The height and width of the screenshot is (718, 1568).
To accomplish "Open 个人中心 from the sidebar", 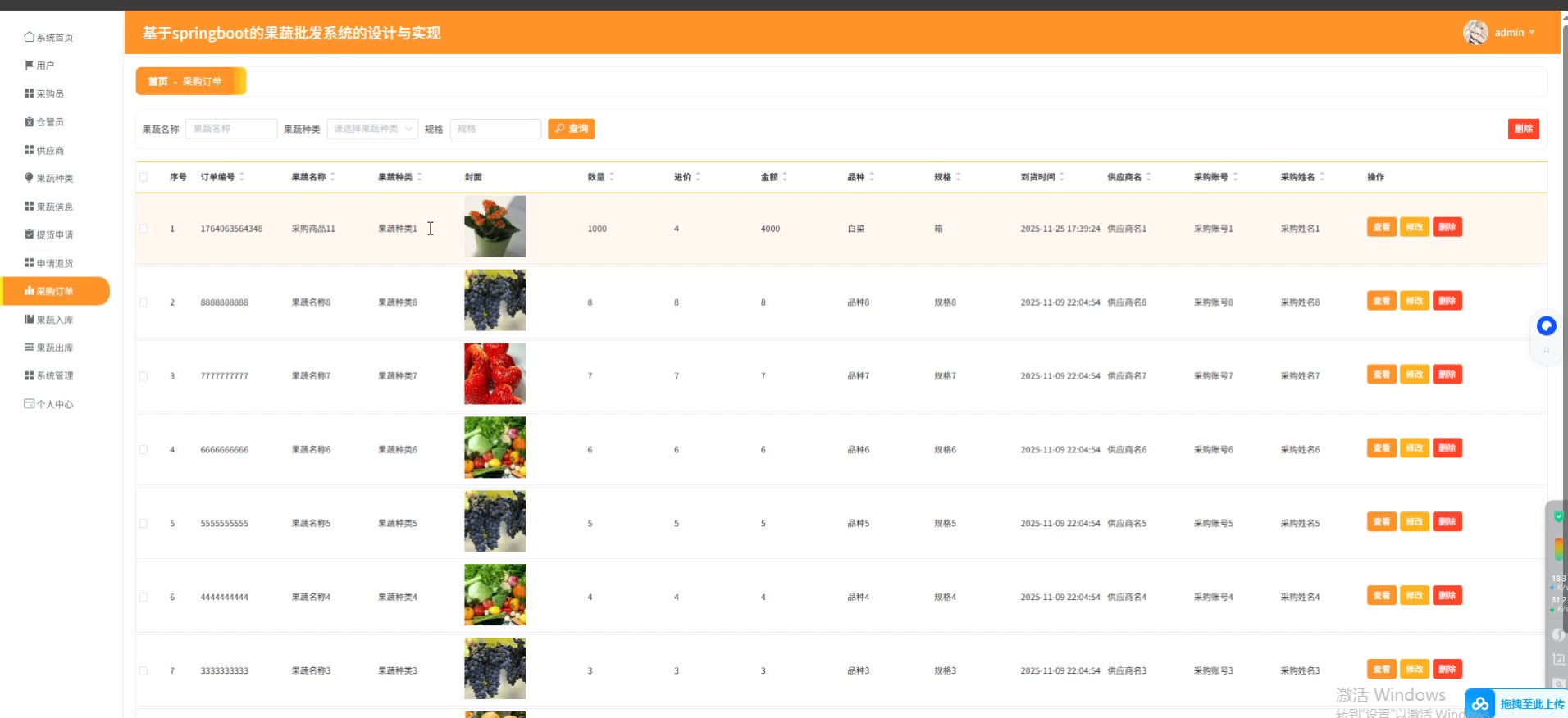I will pos(55,404).
